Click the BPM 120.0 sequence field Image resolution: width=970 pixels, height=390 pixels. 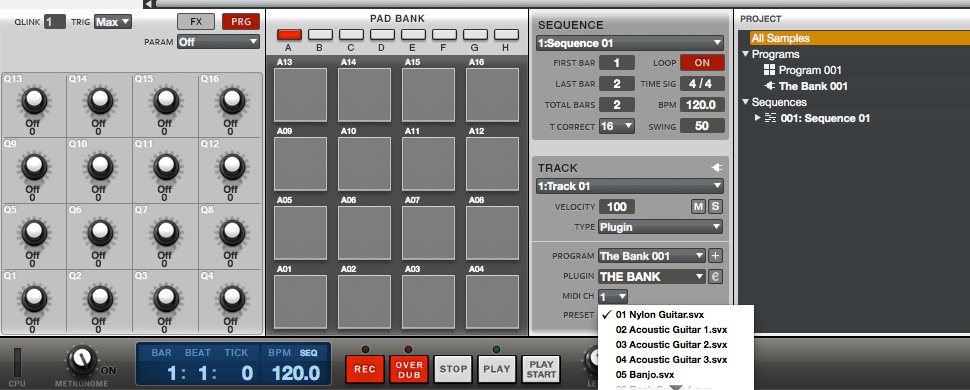pos(702,105)
